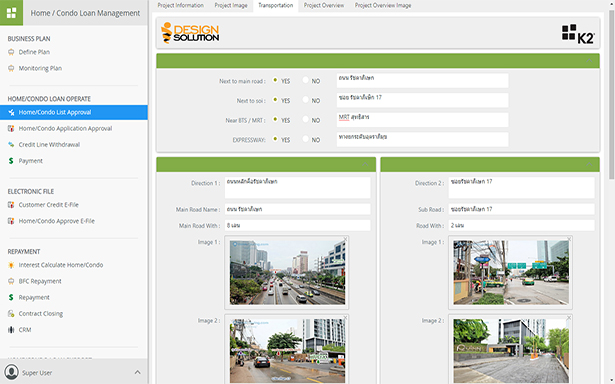This screenshot has height=384, width=615.
Task: Click the Home/Condo Application Approval icon
Action: 11,128
